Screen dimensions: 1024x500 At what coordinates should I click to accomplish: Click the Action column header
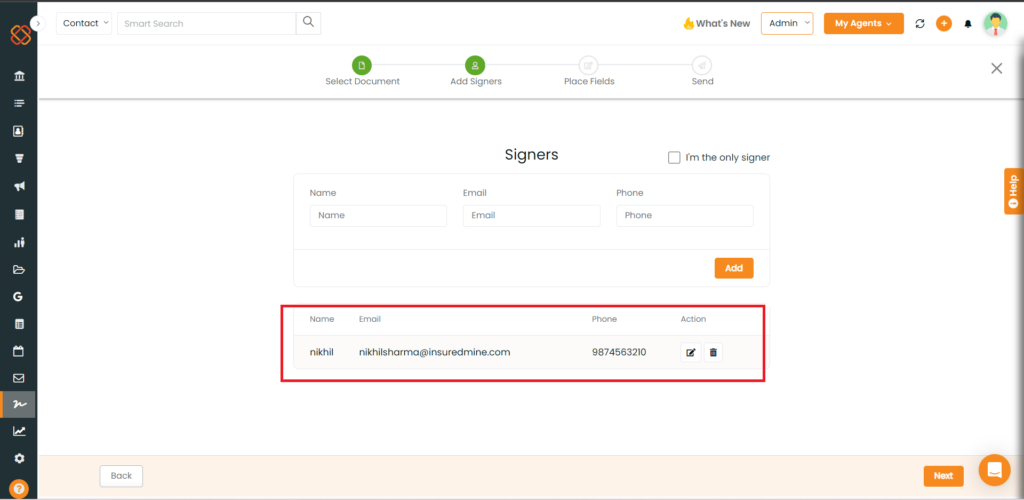coord(693,319)
